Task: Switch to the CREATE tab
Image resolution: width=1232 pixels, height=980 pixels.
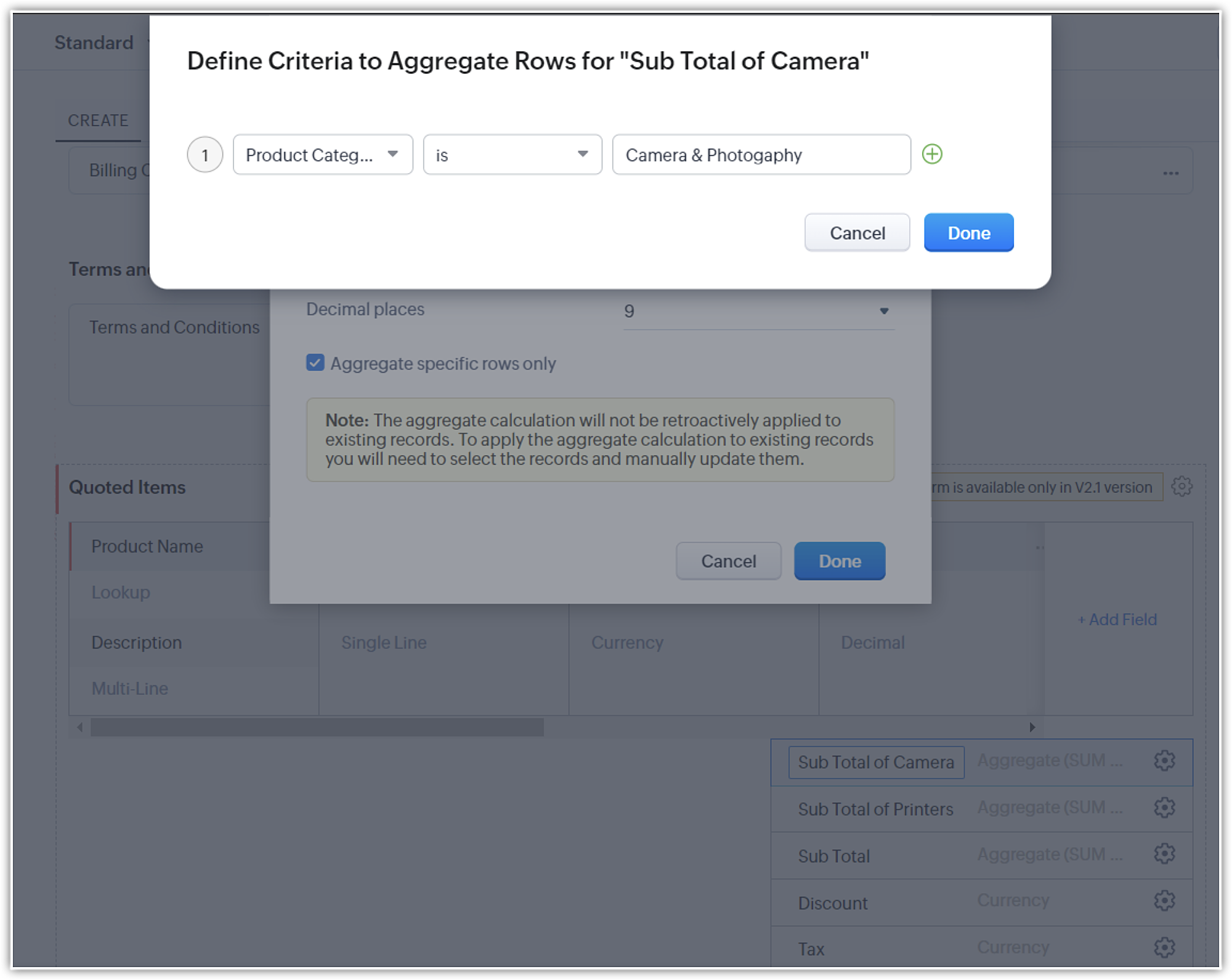Action: pyautogui.click(x=98, y=121)
